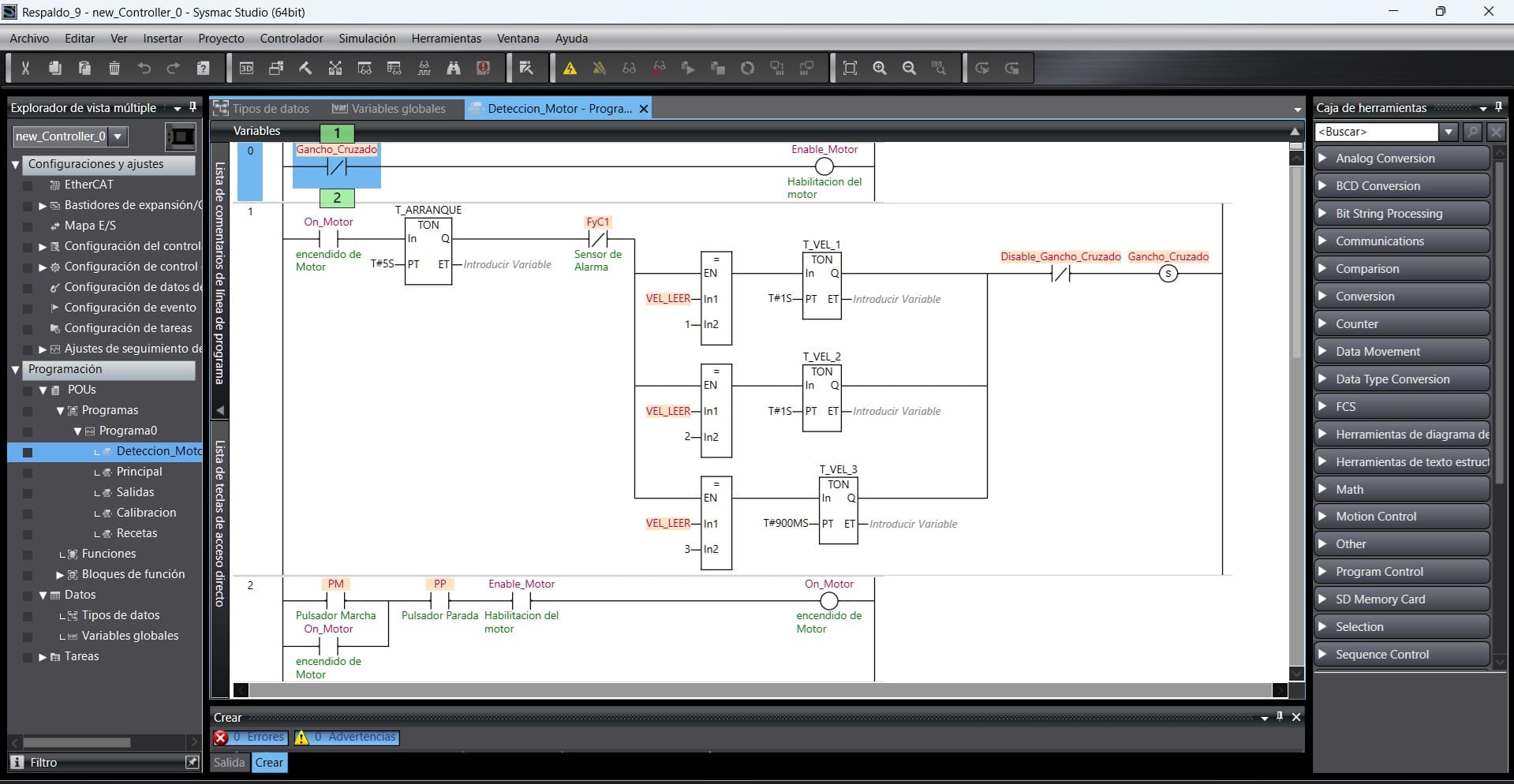1514x784 pixels.
Task: Click the Salida tab button
Action: pos(229,763)
